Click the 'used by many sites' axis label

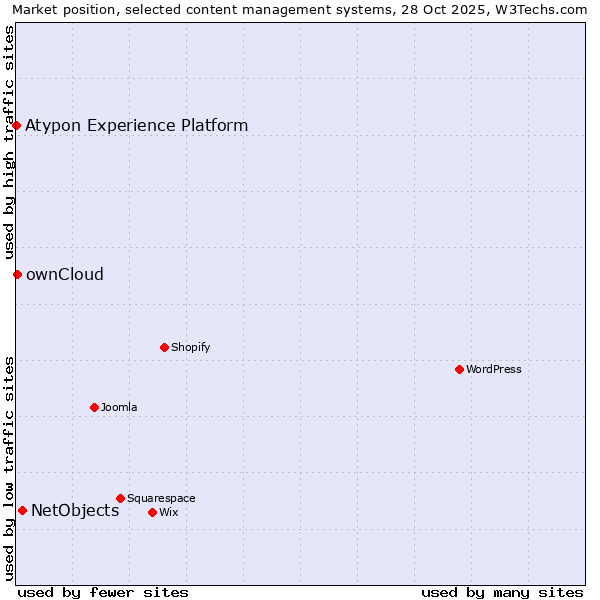point(502,592)
